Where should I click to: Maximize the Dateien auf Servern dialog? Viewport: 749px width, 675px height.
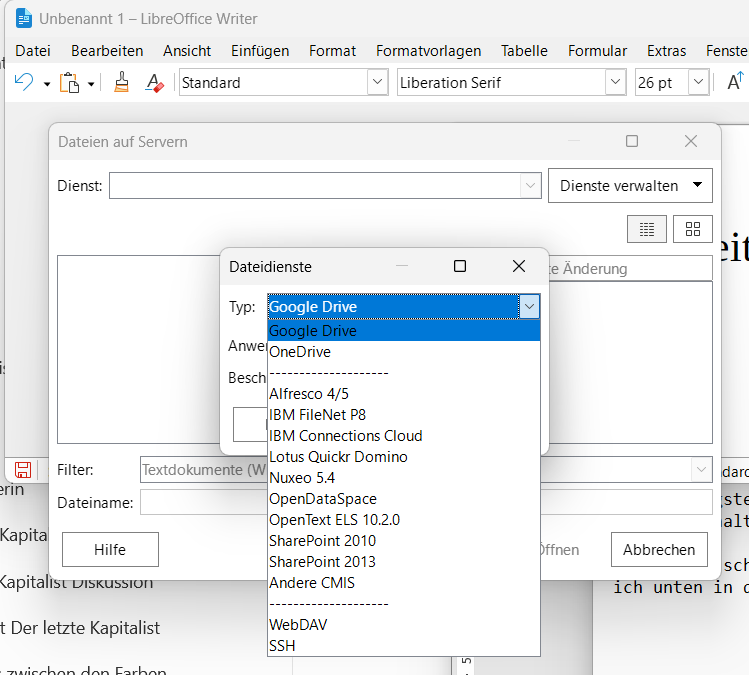(632, 141)
